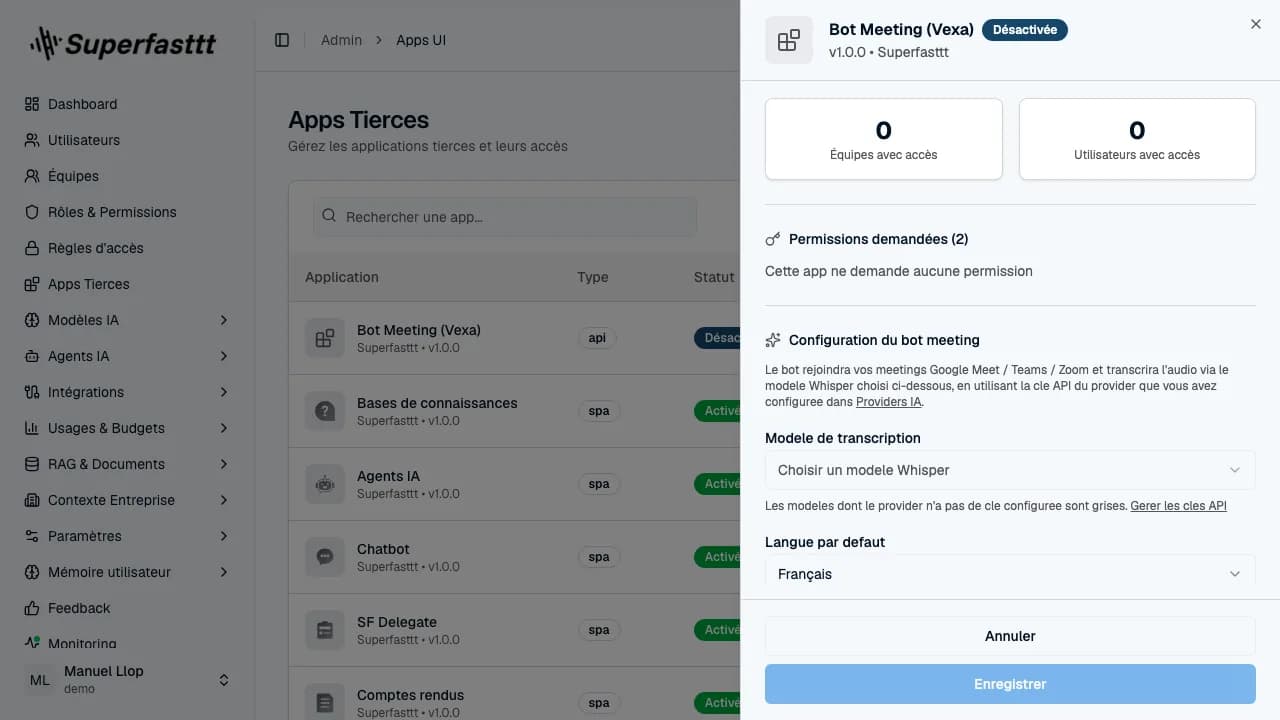1280x720 pixels.
Task: Click the api type tag for Bot Meeting
Action: coord(597,338)
